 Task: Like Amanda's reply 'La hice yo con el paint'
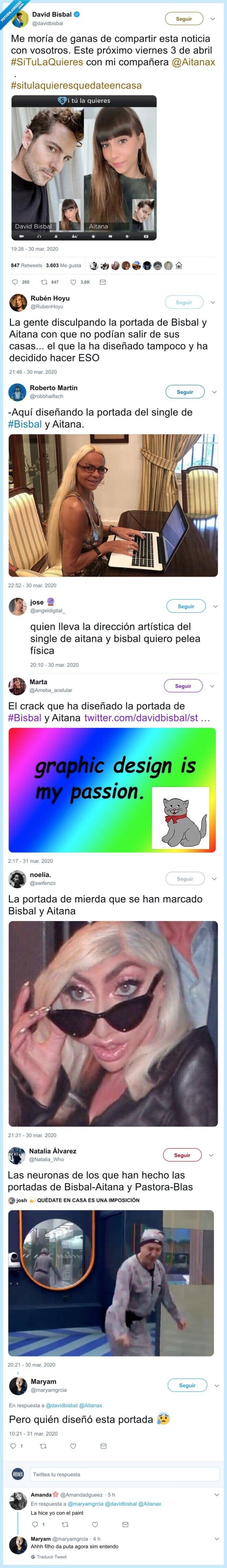pos(94,1524)
